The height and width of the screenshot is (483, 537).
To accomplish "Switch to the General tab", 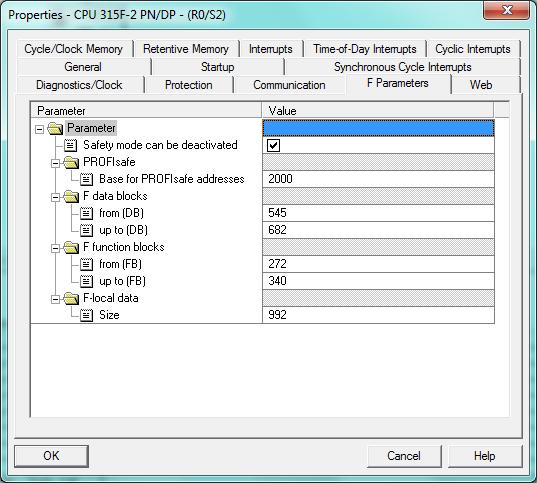I will pyautogui.click(x=83, y=67).
